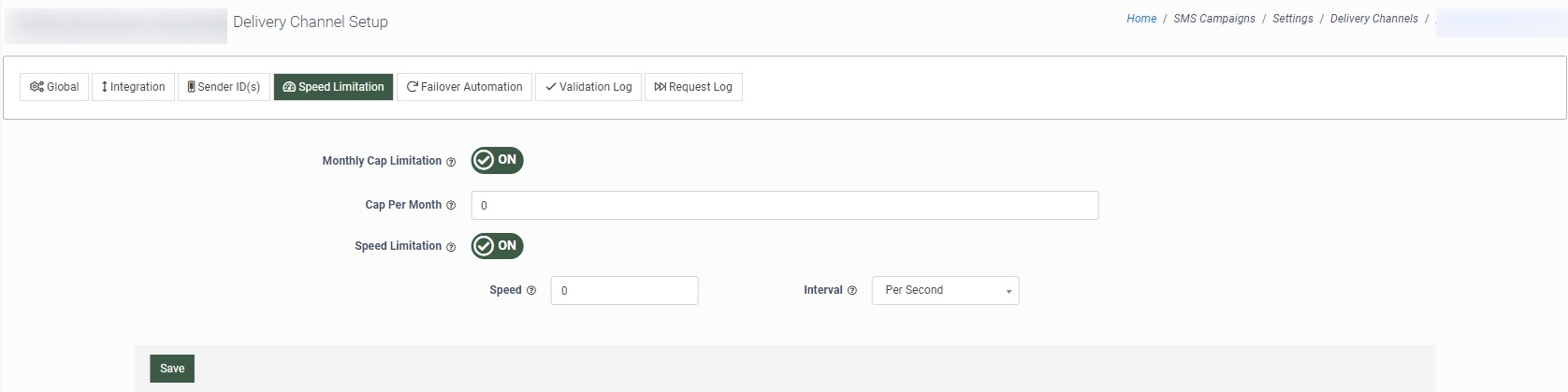Open the Interval Per Second dropdown

point(945,290)
